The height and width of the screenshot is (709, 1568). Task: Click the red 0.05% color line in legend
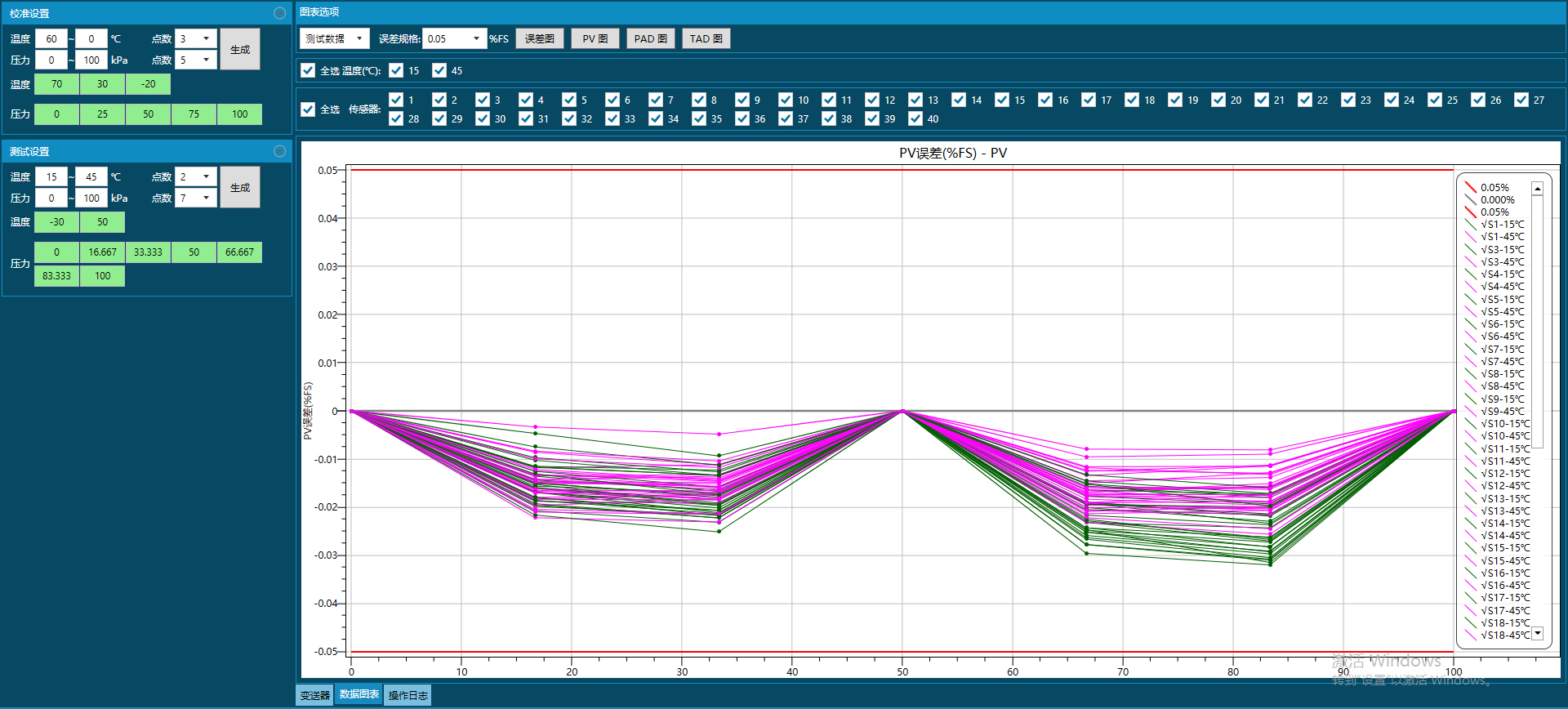[x=1470, y=188]
